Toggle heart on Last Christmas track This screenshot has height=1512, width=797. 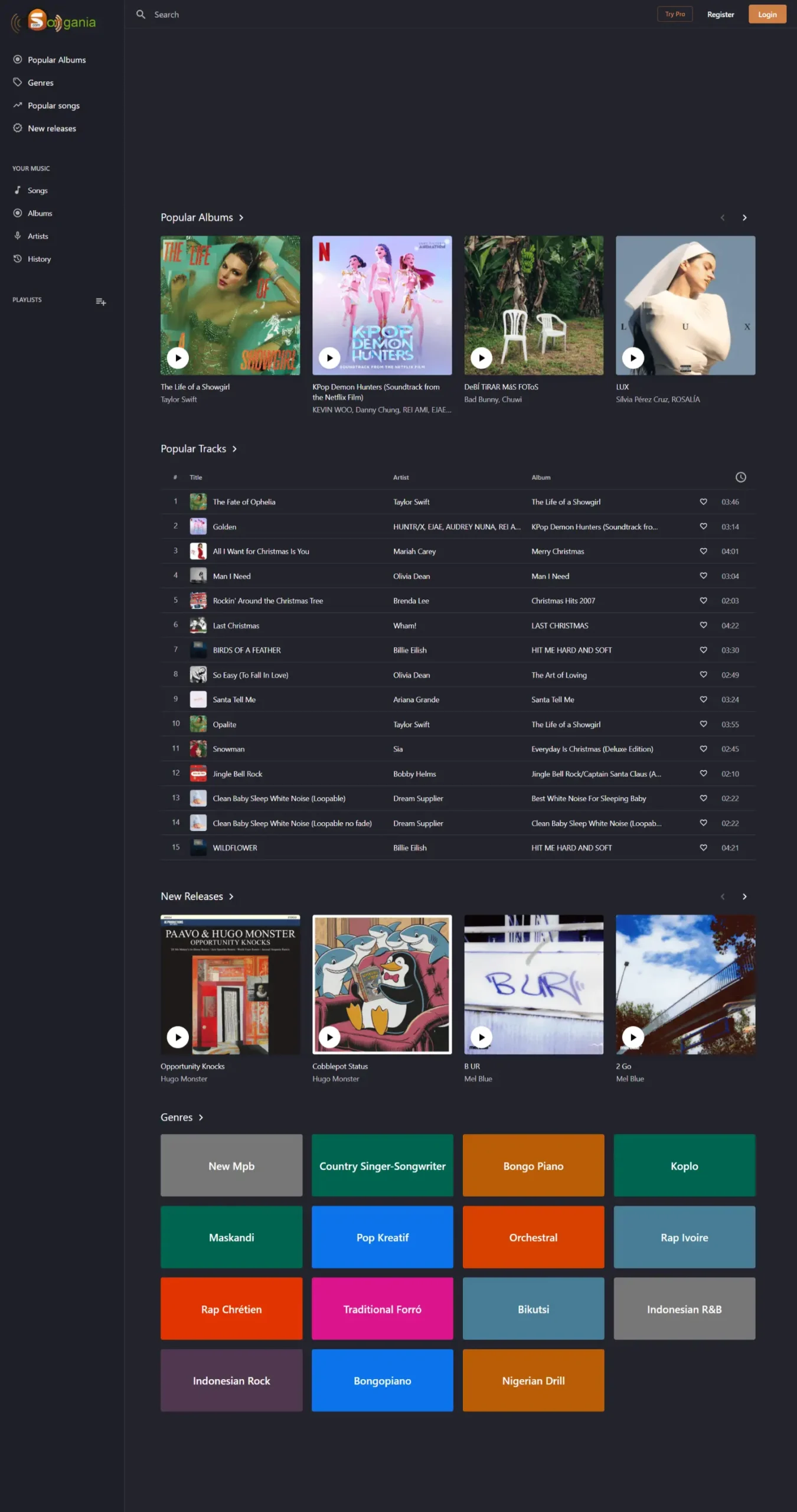[x=703, y=625]
